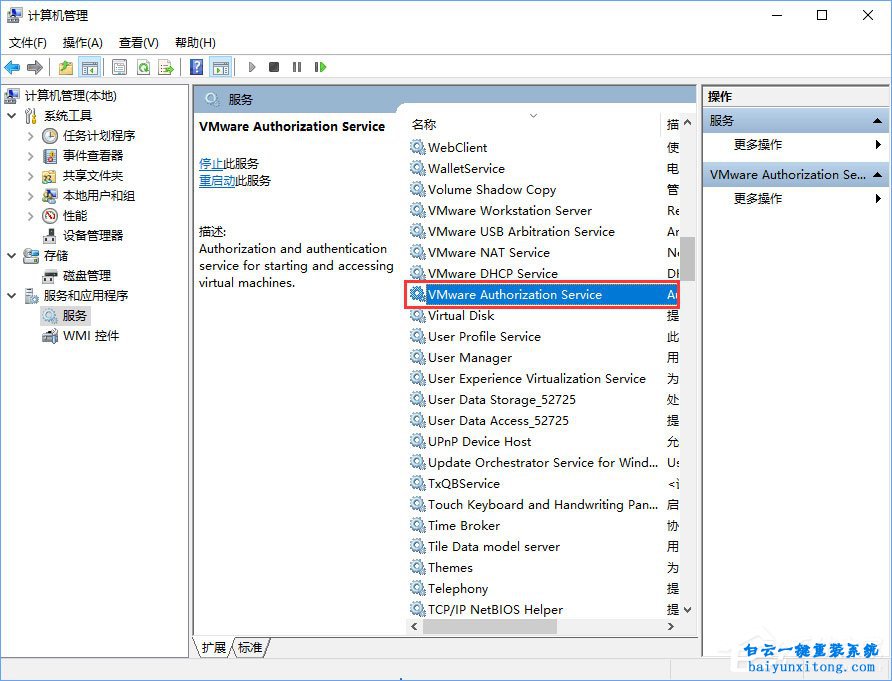Click the Refresh toolbar icon
Viewport: 892px width, 681px height.
click(144, 67)
